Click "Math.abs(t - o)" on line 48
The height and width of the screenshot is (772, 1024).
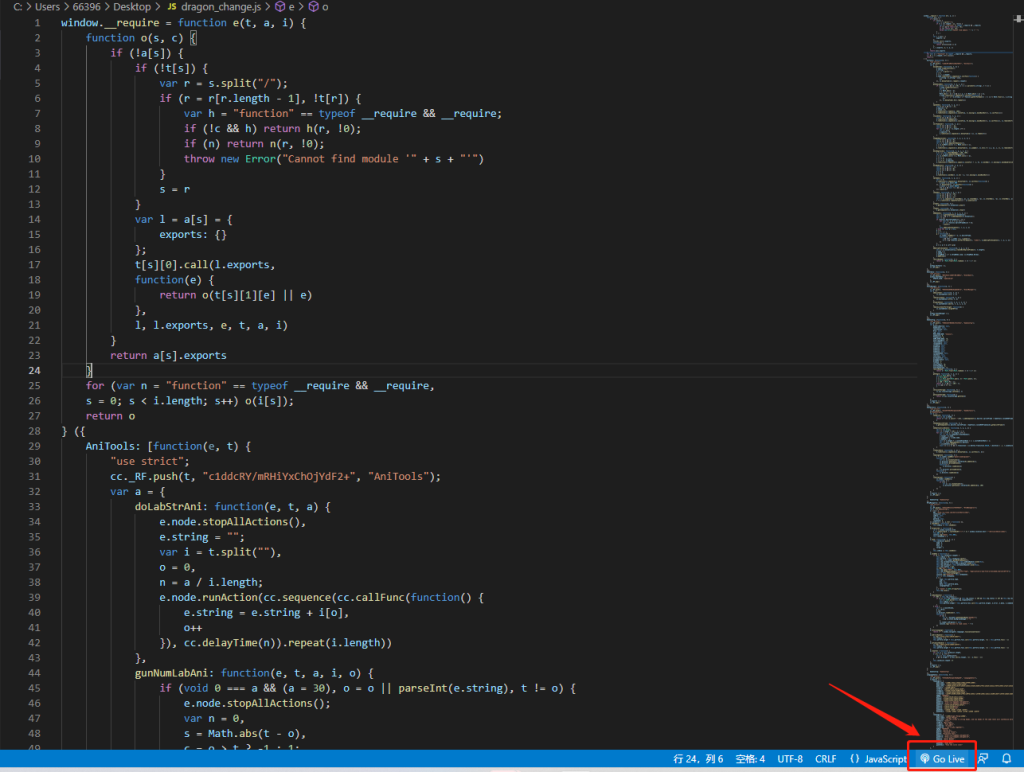(254, 733)
